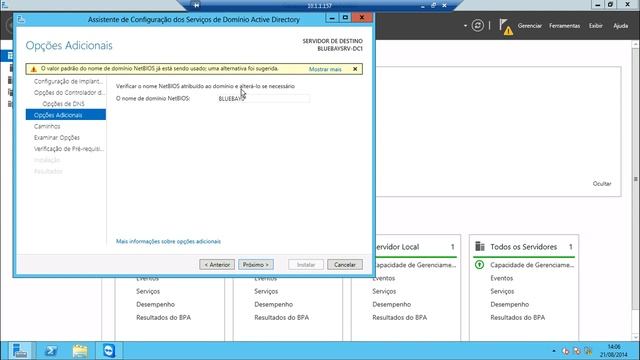This screenshot has height=360, width=640.
Task: Click wizard title bar icon
Action: (x=21, y=19)
